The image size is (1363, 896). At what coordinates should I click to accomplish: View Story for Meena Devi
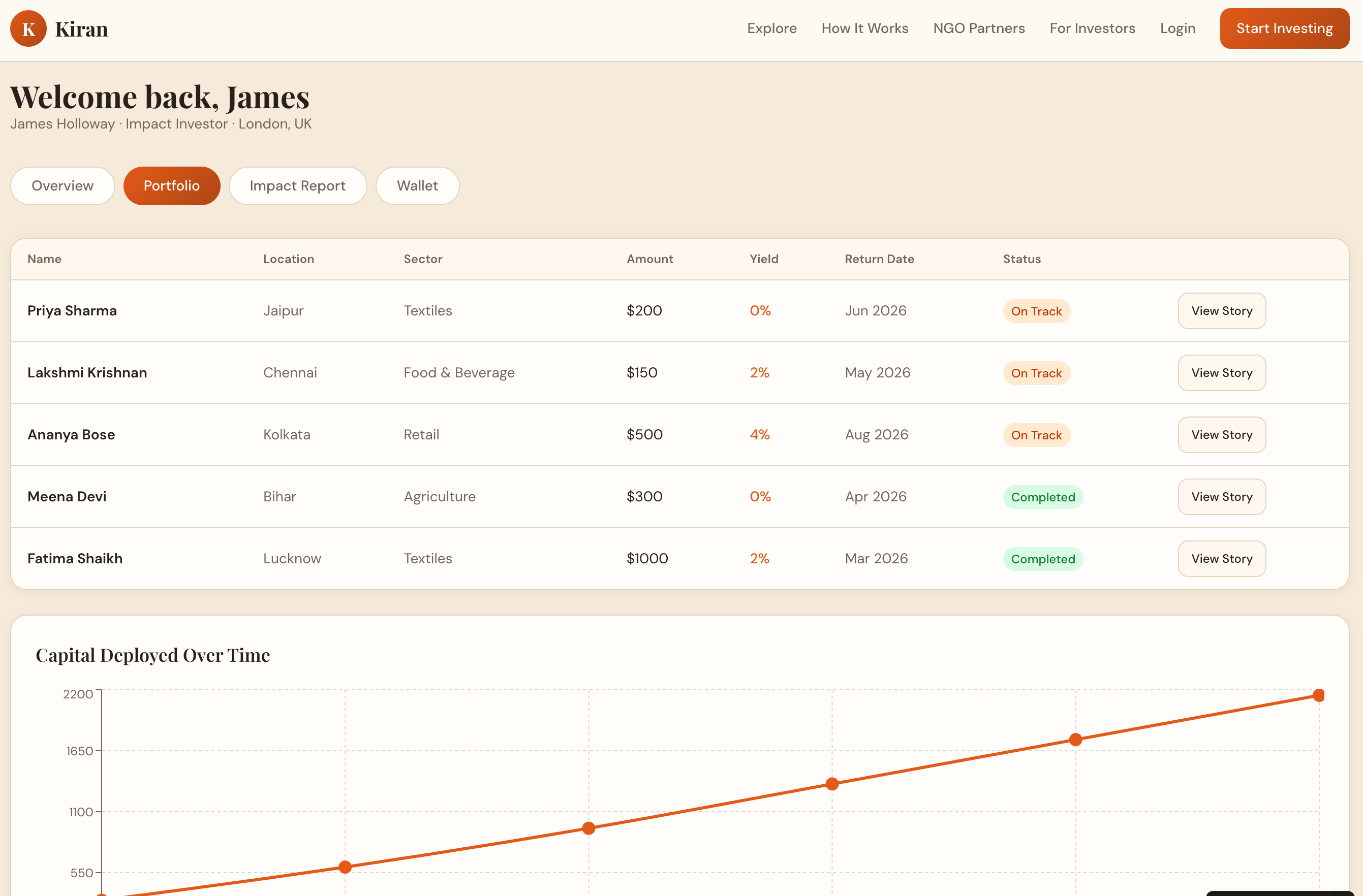pyautogui.click(x=1221, y=496)
